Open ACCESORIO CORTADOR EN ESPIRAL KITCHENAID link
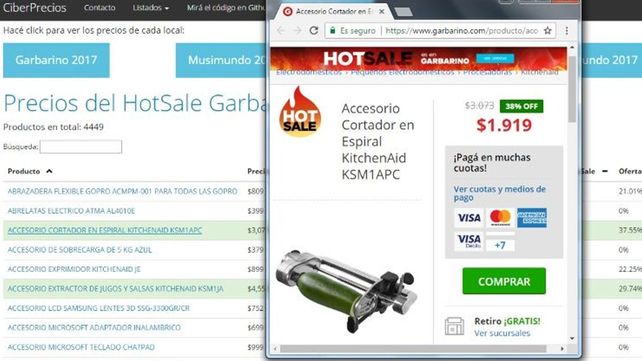Screen dimensions: 642x361 pos(105,230)
